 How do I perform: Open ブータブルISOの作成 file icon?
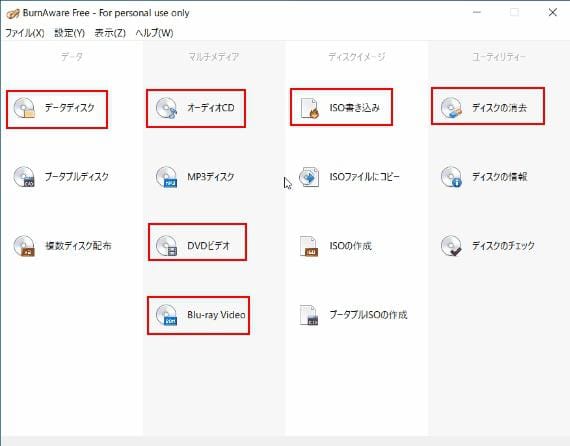coord(309,315)
